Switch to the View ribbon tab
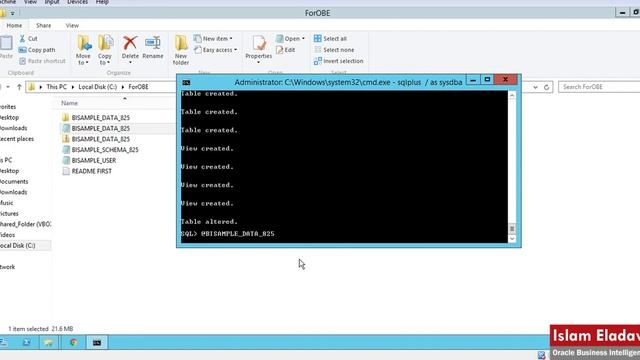Image resolution: width=640 pixels, height=360 pixels. pyautogui.click(x=72, y=25)
